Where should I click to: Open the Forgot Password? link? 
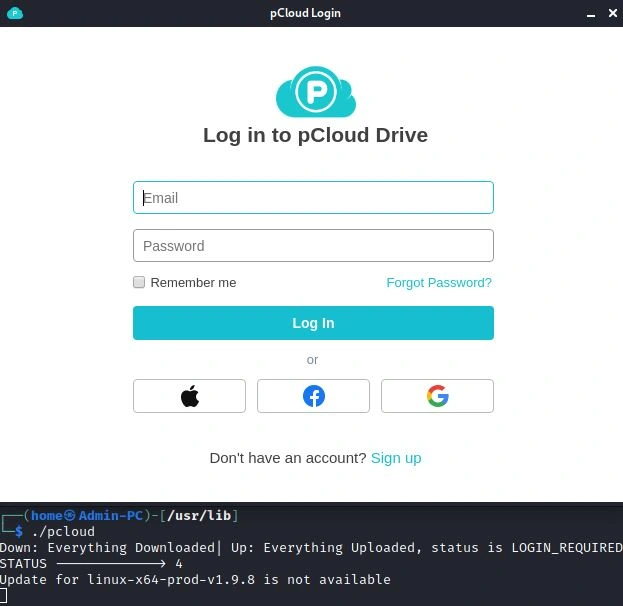[x=439, y=283]
